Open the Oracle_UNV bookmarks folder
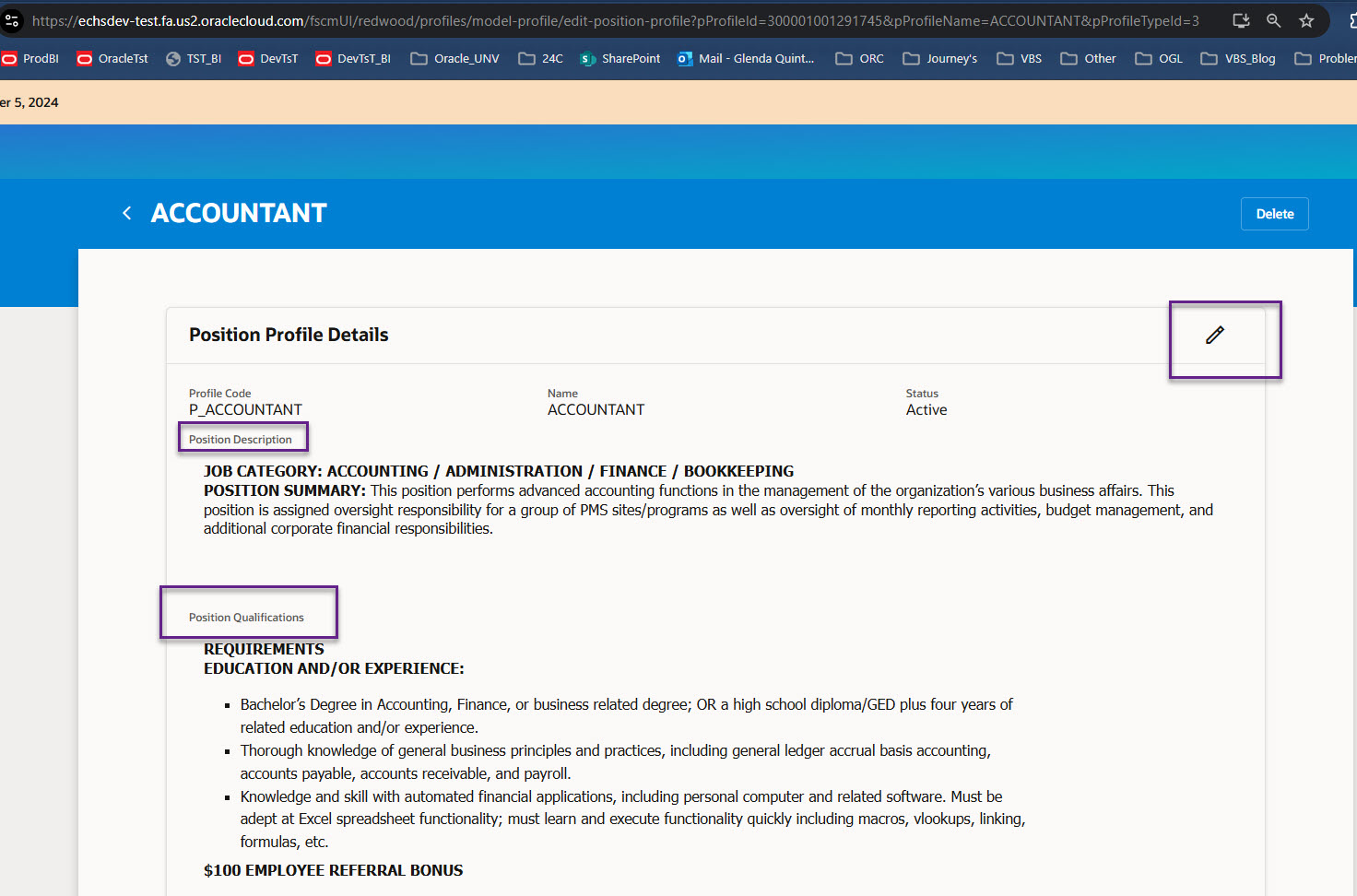Screen dimensions: 1357x896 click(x=454, y=58)
